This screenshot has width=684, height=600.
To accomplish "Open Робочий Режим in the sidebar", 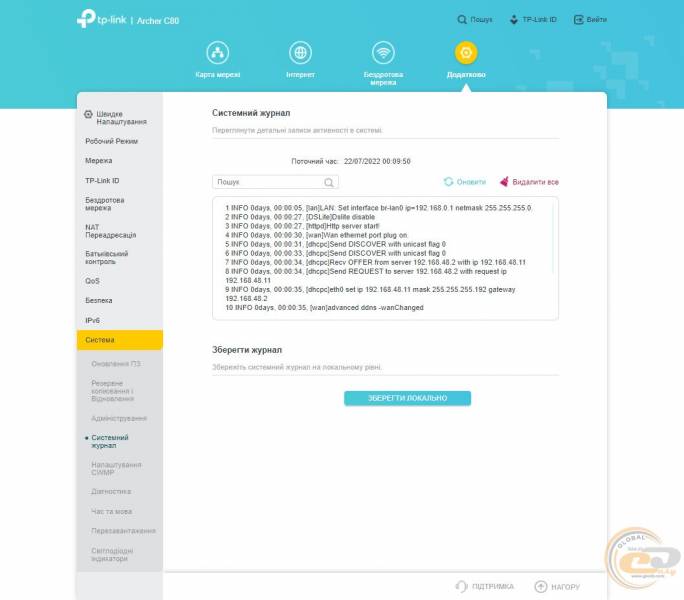I will (x=112, y=141).
